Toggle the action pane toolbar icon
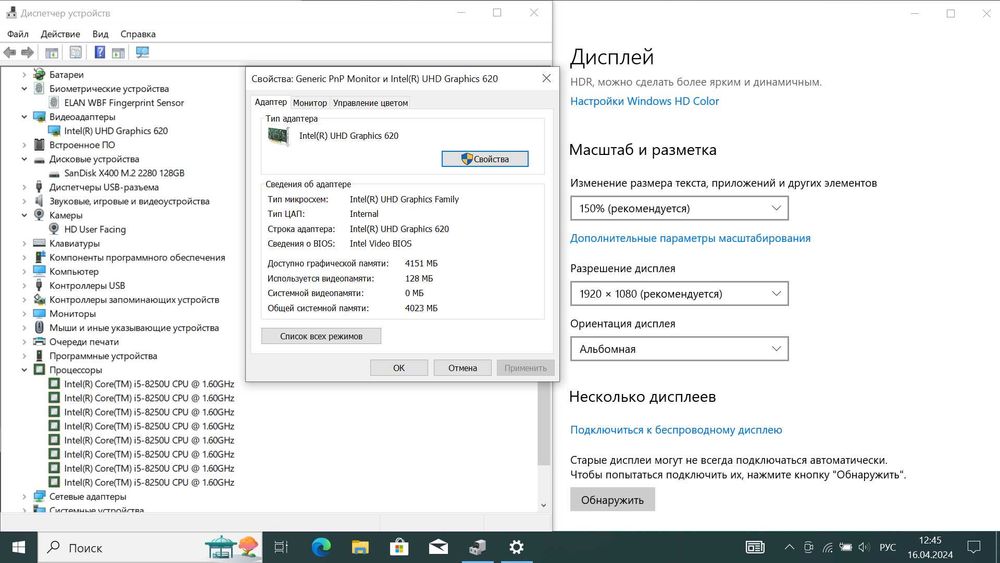1000x563 pixels. (x=118, y=52)
